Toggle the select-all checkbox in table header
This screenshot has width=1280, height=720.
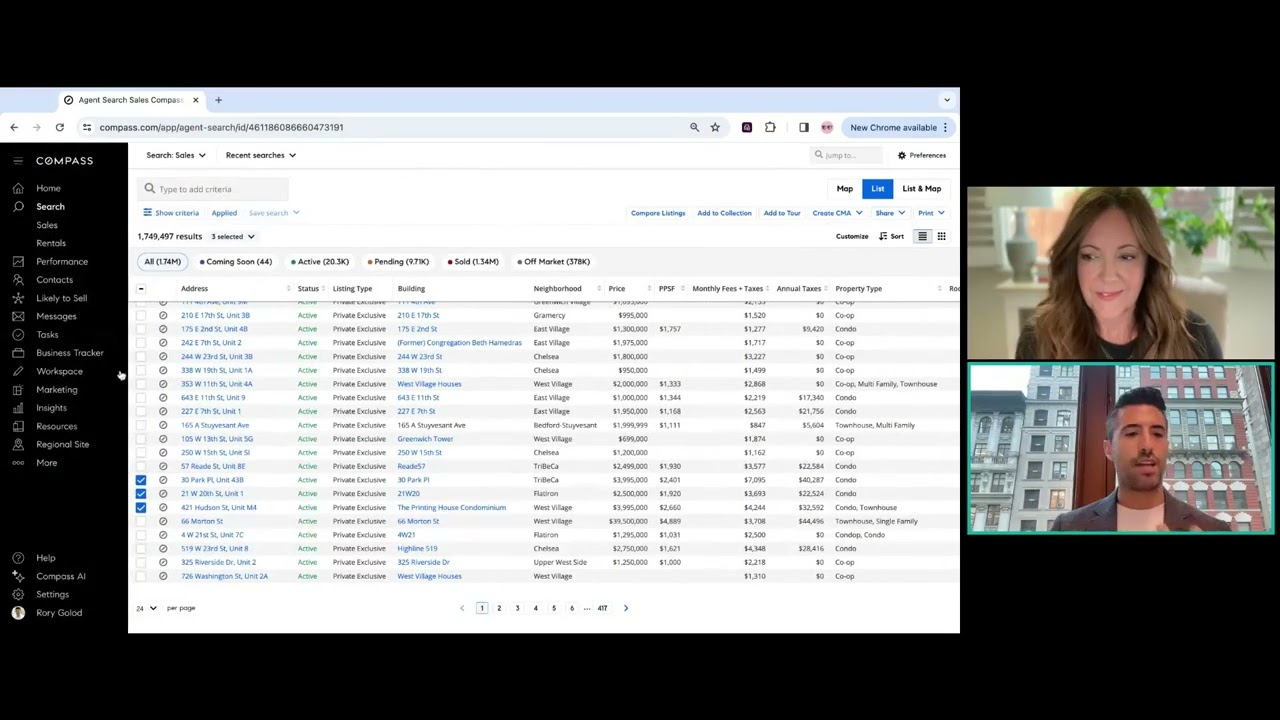pos(141,289)
